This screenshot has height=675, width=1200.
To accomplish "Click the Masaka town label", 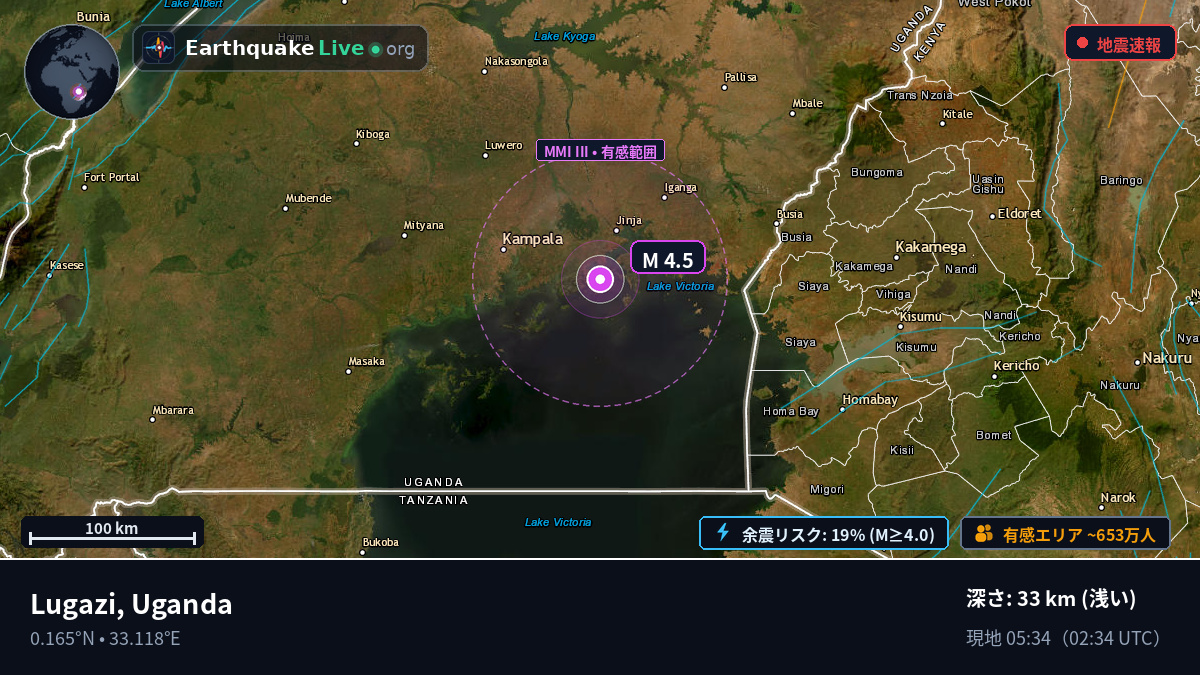I will point(366,361).
